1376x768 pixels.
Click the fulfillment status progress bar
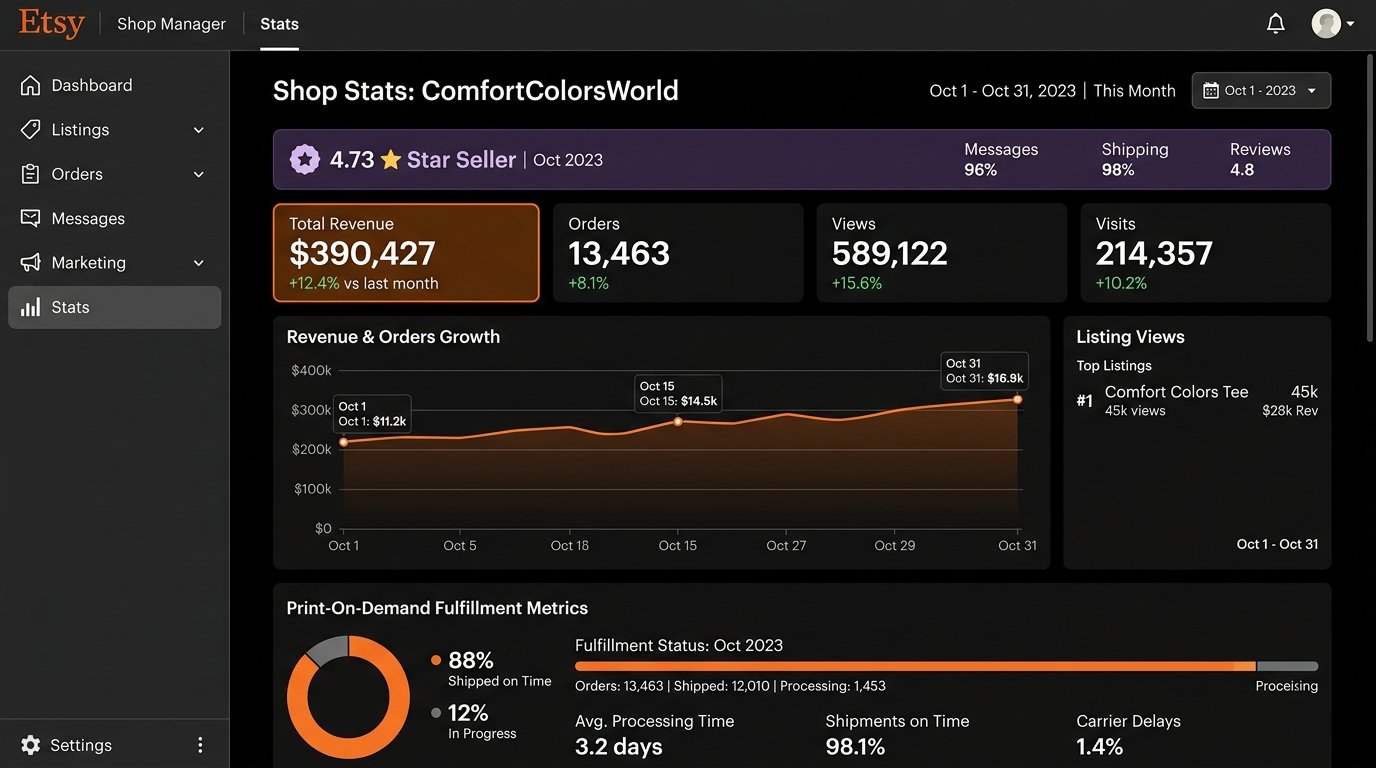tap(946, 666)
